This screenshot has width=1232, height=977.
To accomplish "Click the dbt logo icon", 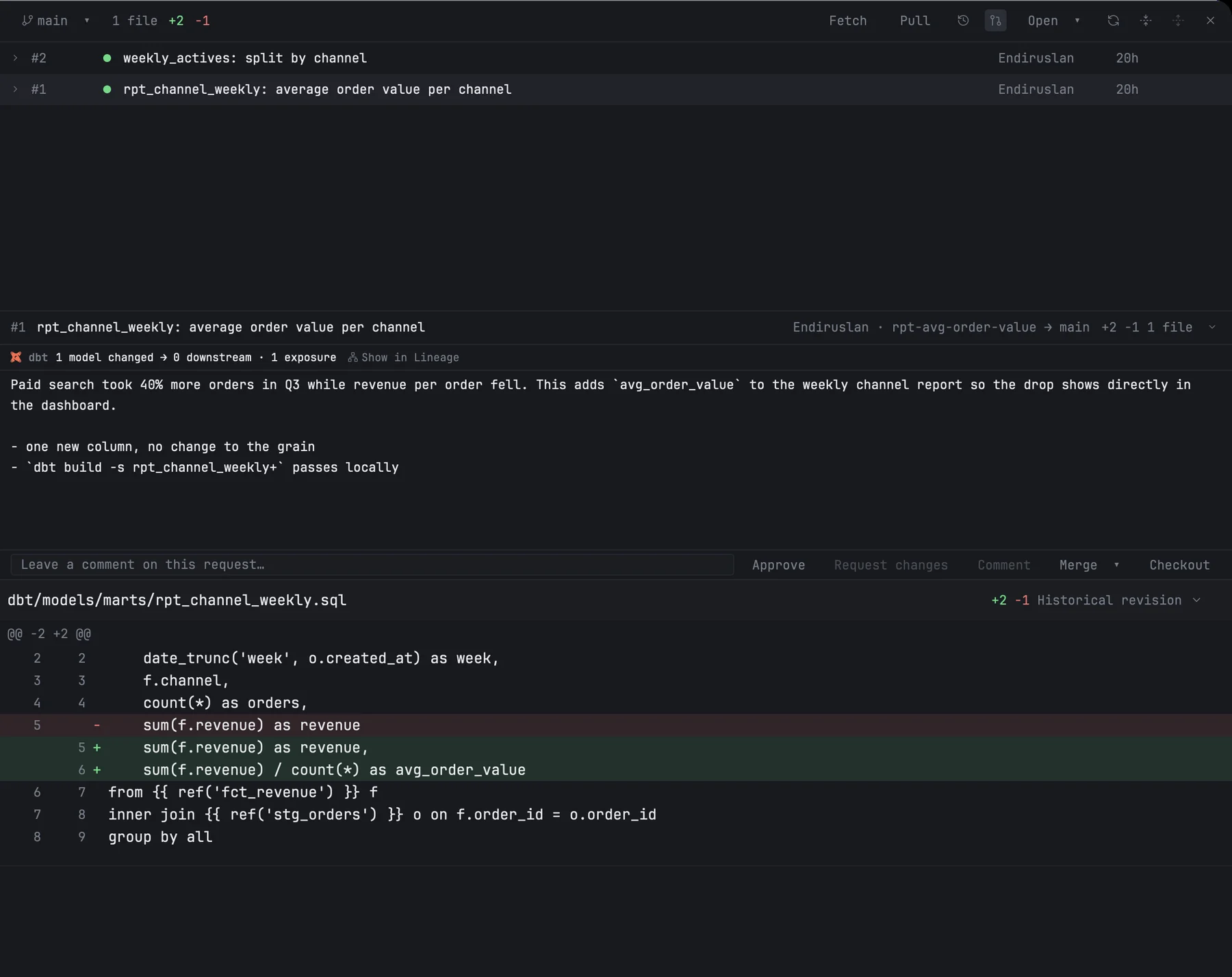I will 16,357.
